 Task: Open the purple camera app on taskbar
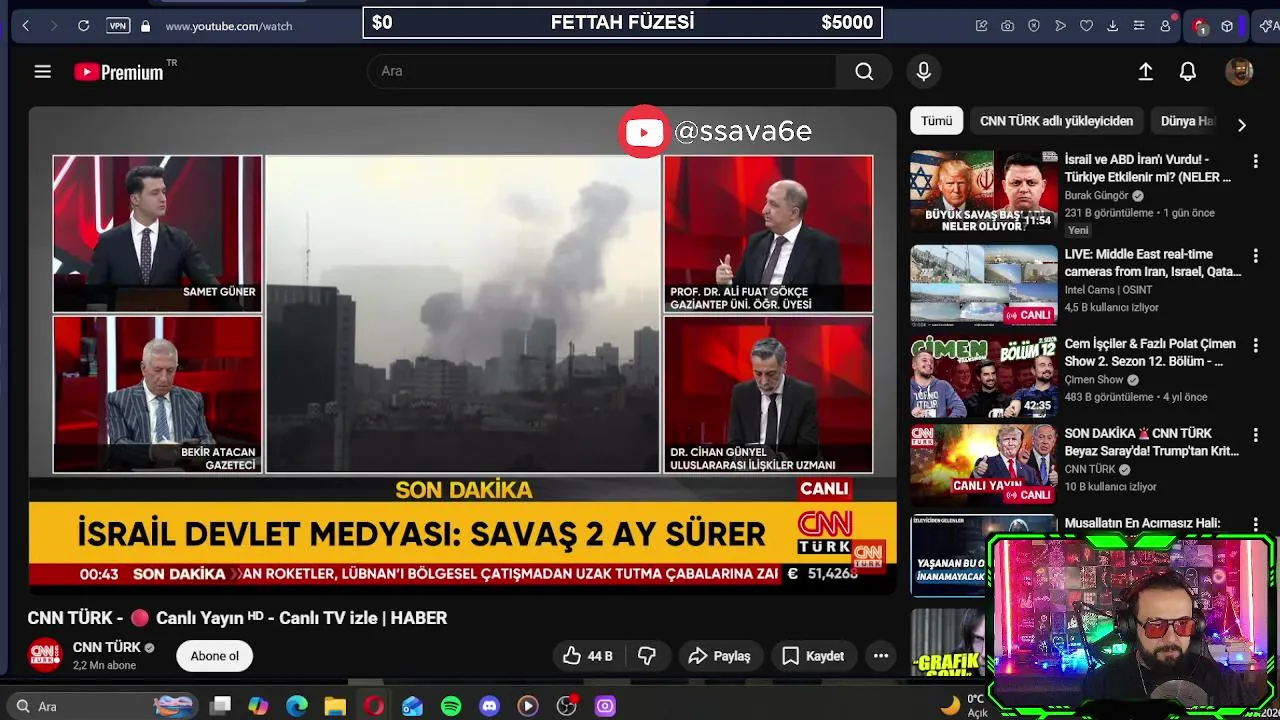(605, 706)
